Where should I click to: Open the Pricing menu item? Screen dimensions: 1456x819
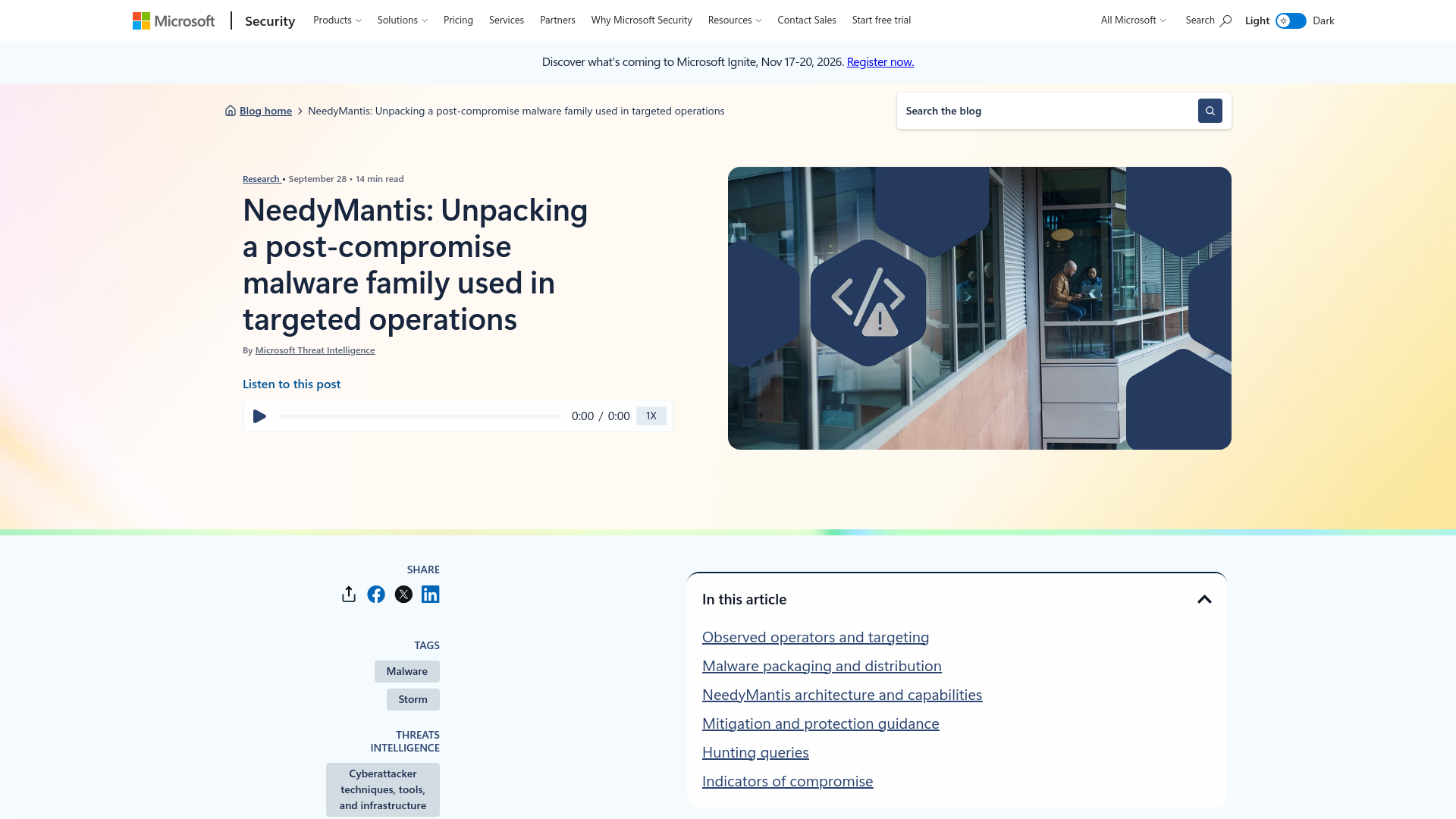pyautogui.click(x=458, y=20)
